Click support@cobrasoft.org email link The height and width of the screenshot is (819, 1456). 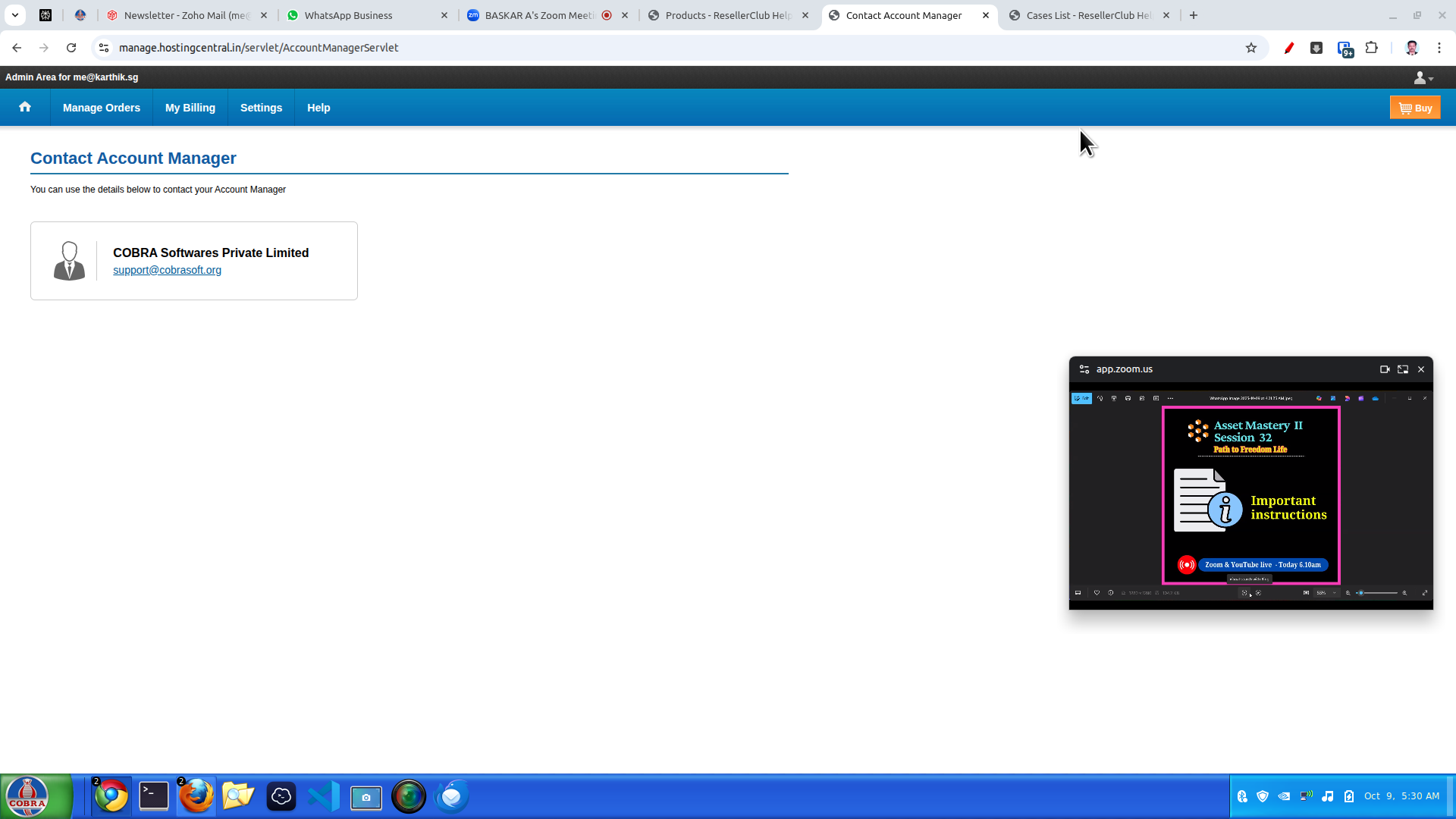coord(167,270)
